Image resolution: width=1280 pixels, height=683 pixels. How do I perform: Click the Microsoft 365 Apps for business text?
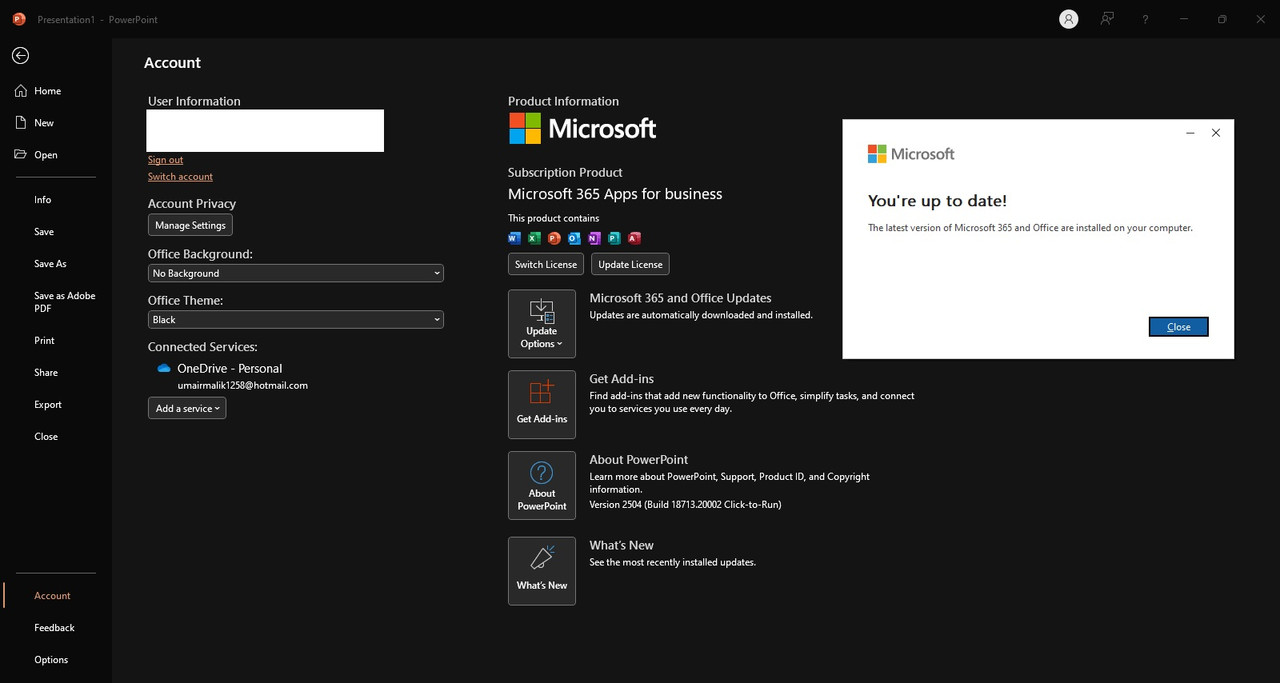click(615, 194)
